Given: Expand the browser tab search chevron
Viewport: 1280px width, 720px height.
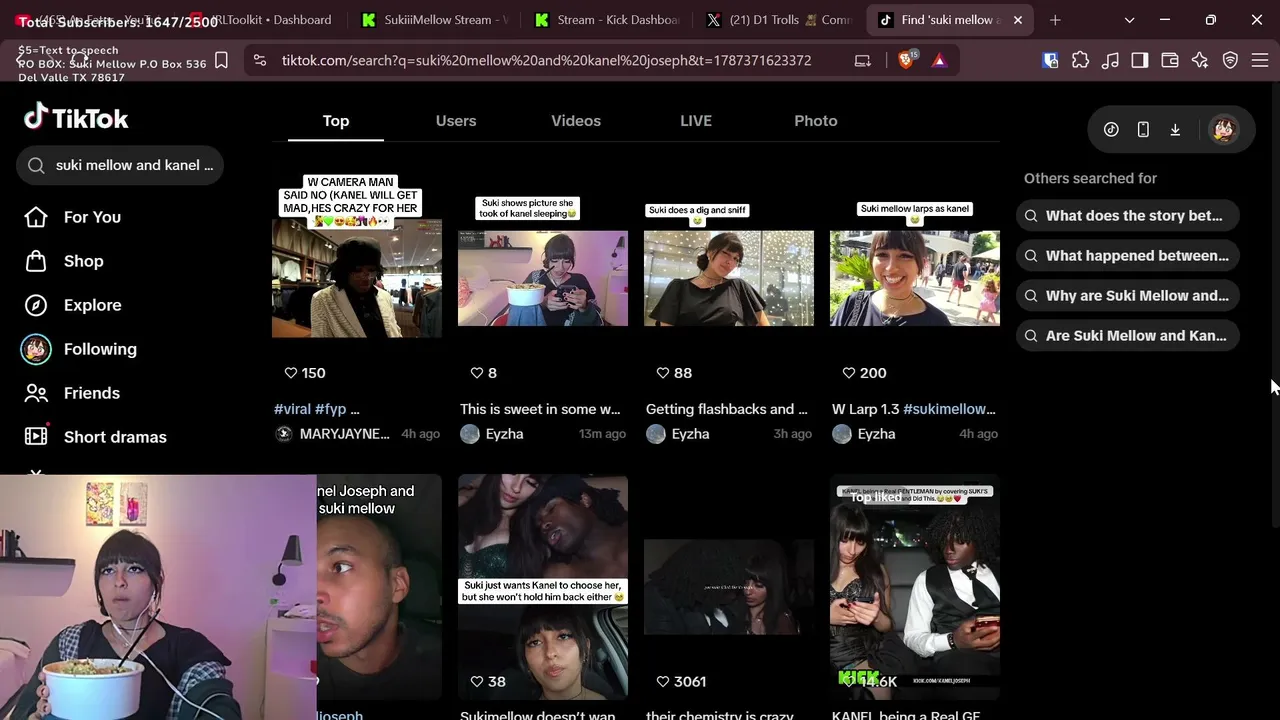Looking at the screenshot, I should tap(1129, 20).
